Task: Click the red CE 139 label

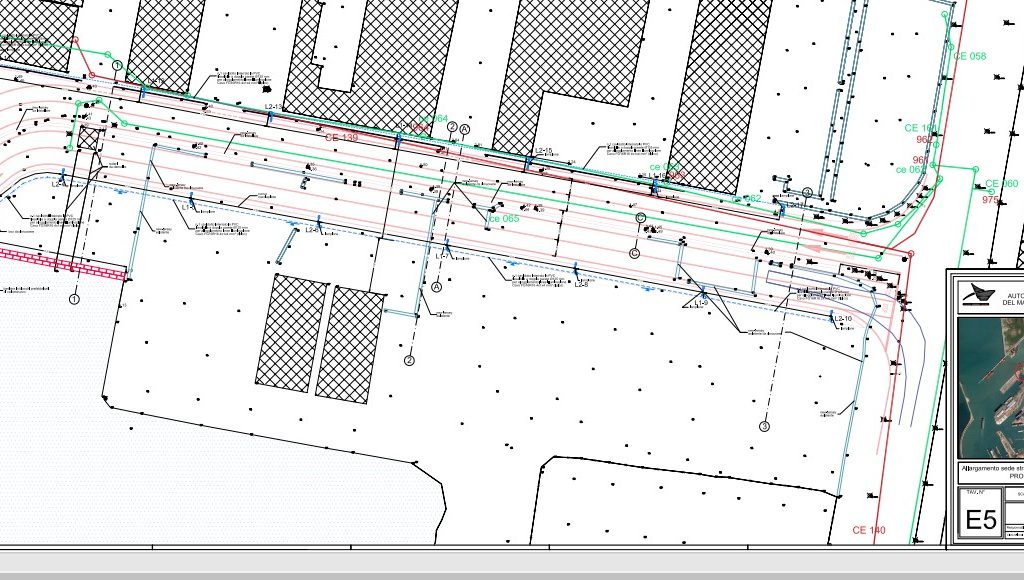Action: 341,137
